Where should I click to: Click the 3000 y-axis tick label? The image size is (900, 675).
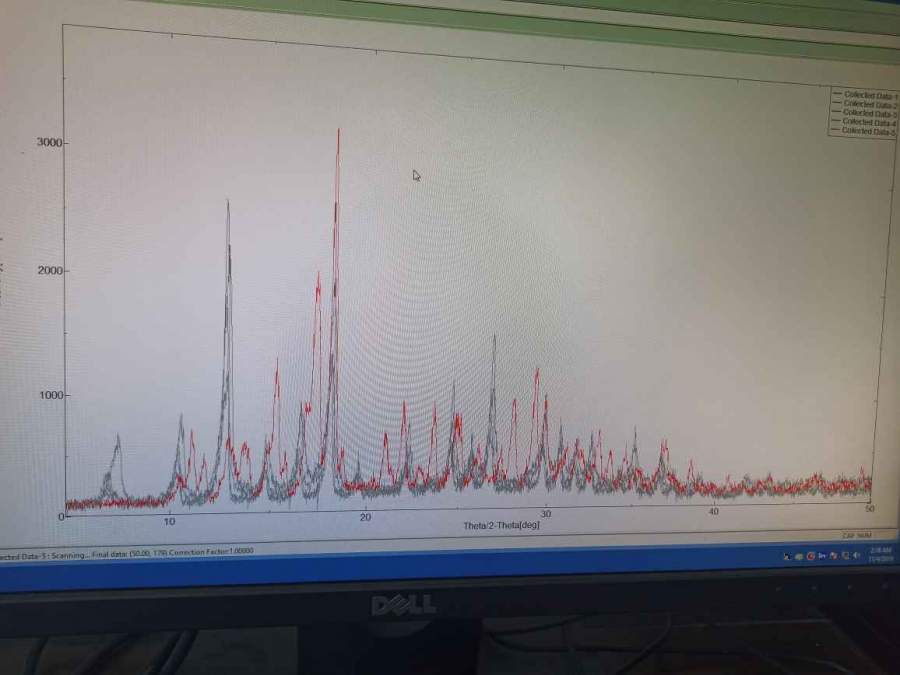pyautogui.click(x=49, y=142)
